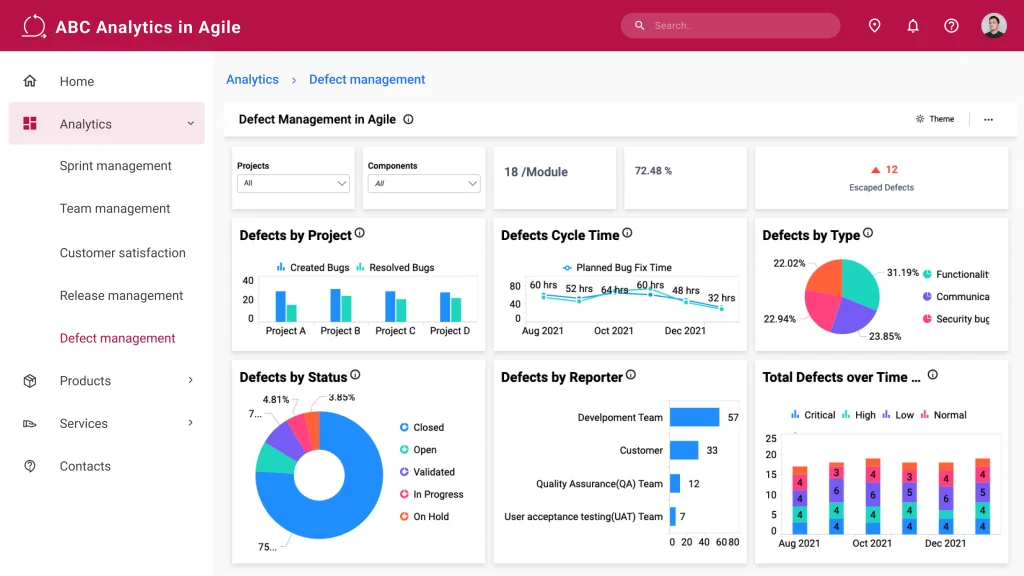Open Team management from the sidebar

point(116,208)
